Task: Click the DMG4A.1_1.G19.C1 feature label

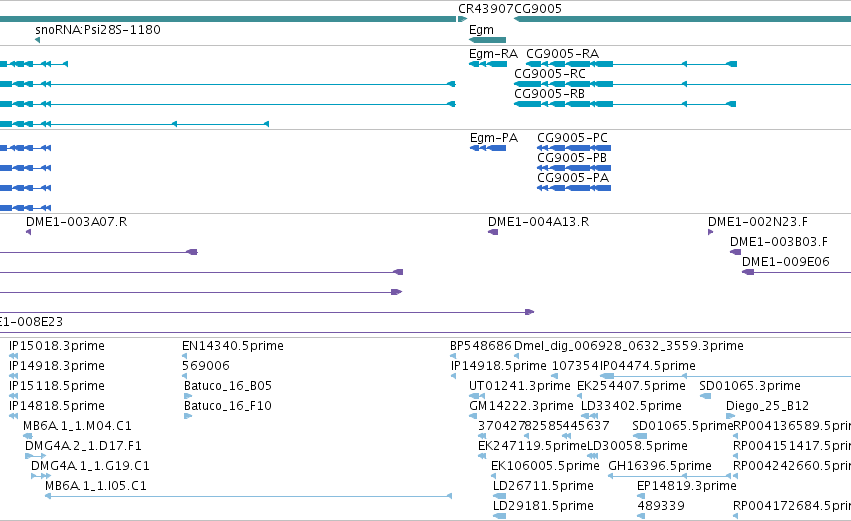Action: pyautogui.click(x=90, y=466)
